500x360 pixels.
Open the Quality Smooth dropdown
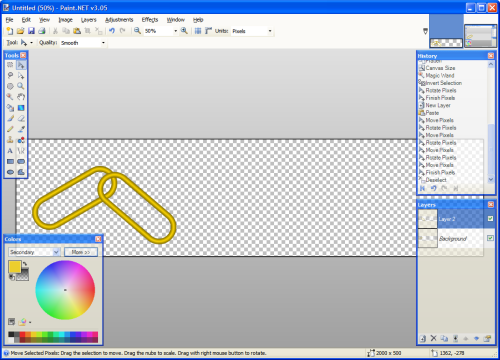click(x=103, y=43)
